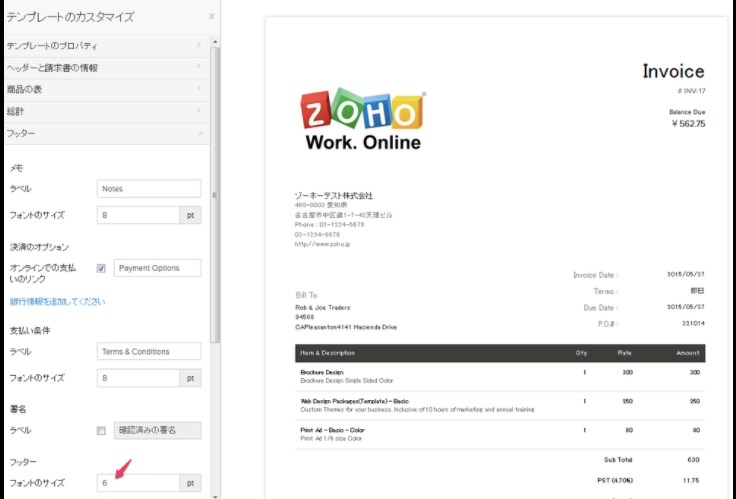Click the ¥ 562.75 balance due amount
The width and height of the screenshot is (736, 499).
(x=688, y=124)
